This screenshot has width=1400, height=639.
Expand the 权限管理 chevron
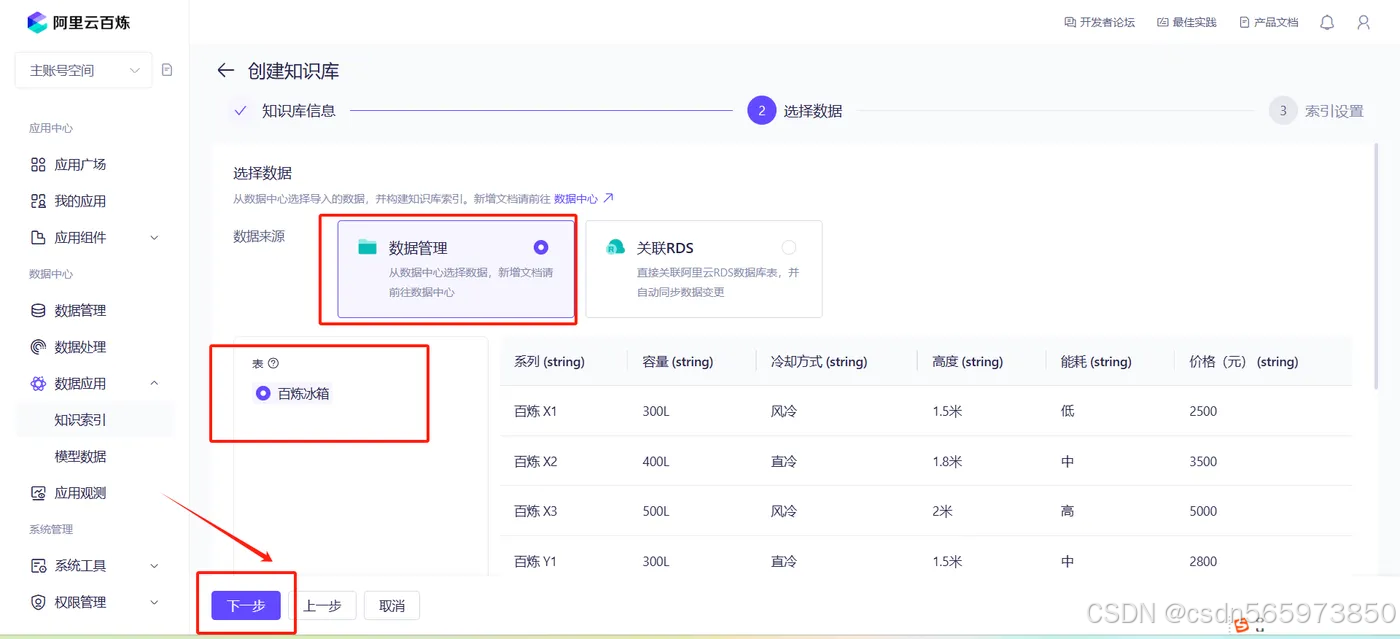coord(154,602)
